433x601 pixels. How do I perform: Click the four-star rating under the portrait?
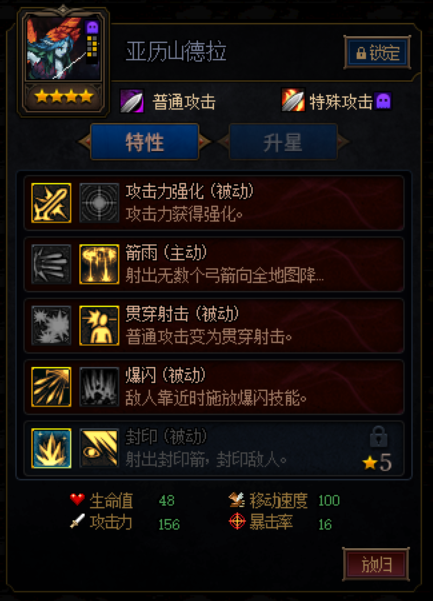[x=63, y=96]
